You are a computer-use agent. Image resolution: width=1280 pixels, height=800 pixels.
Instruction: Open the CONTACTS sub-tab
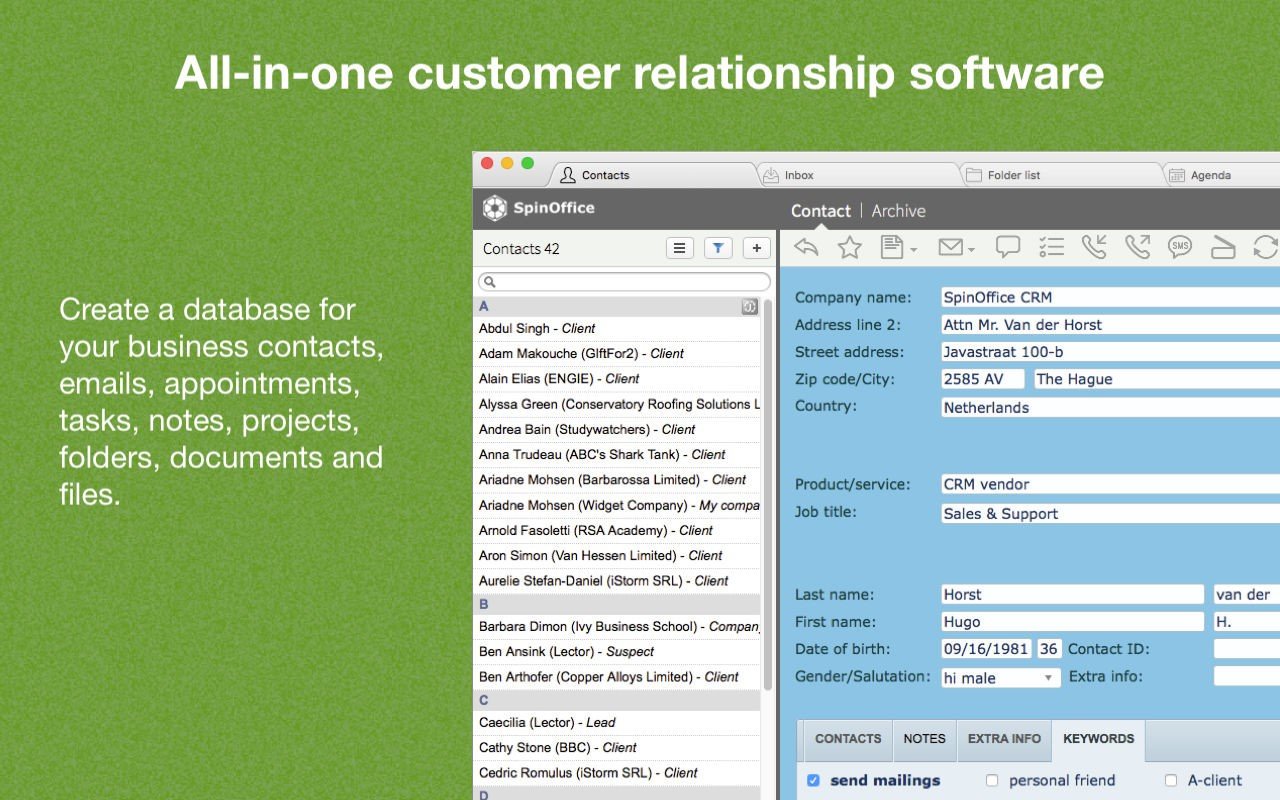click(x=848, y=739)
